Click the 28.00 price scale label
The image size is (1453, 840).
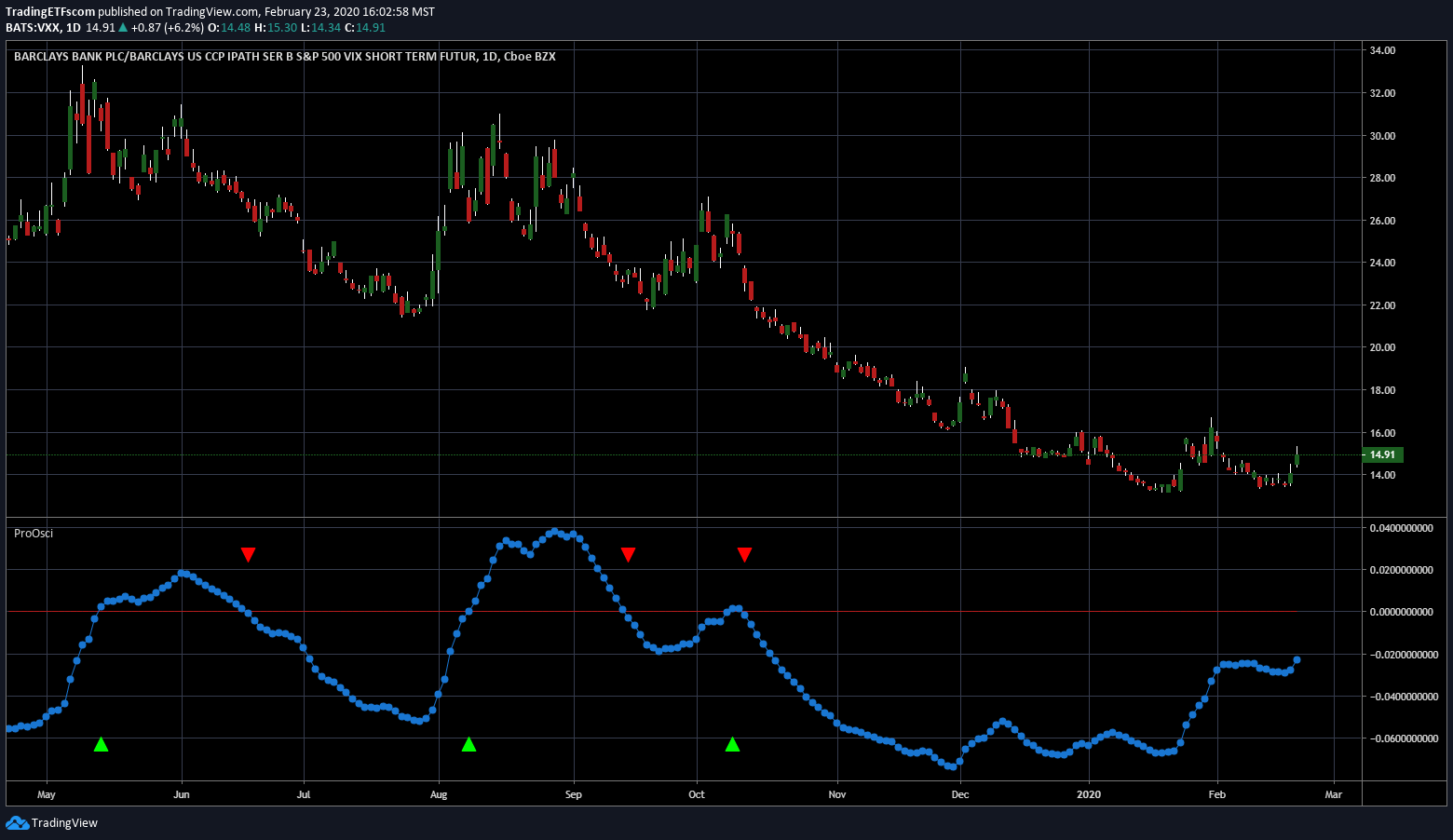[x=1382, y=178]
